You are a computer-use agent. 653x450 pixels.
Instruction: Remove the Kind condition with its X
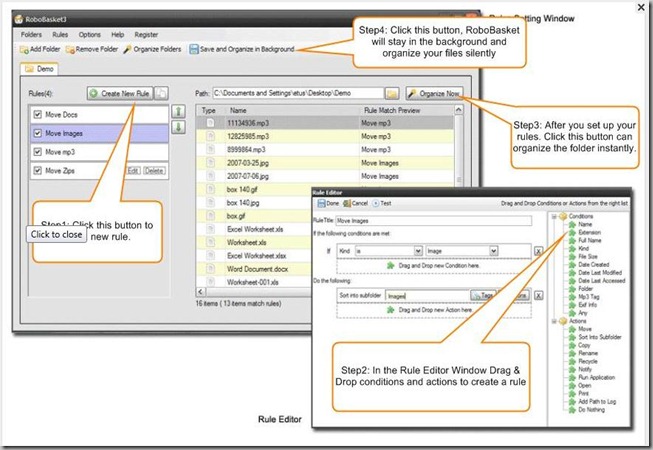(x=538, y=251)
